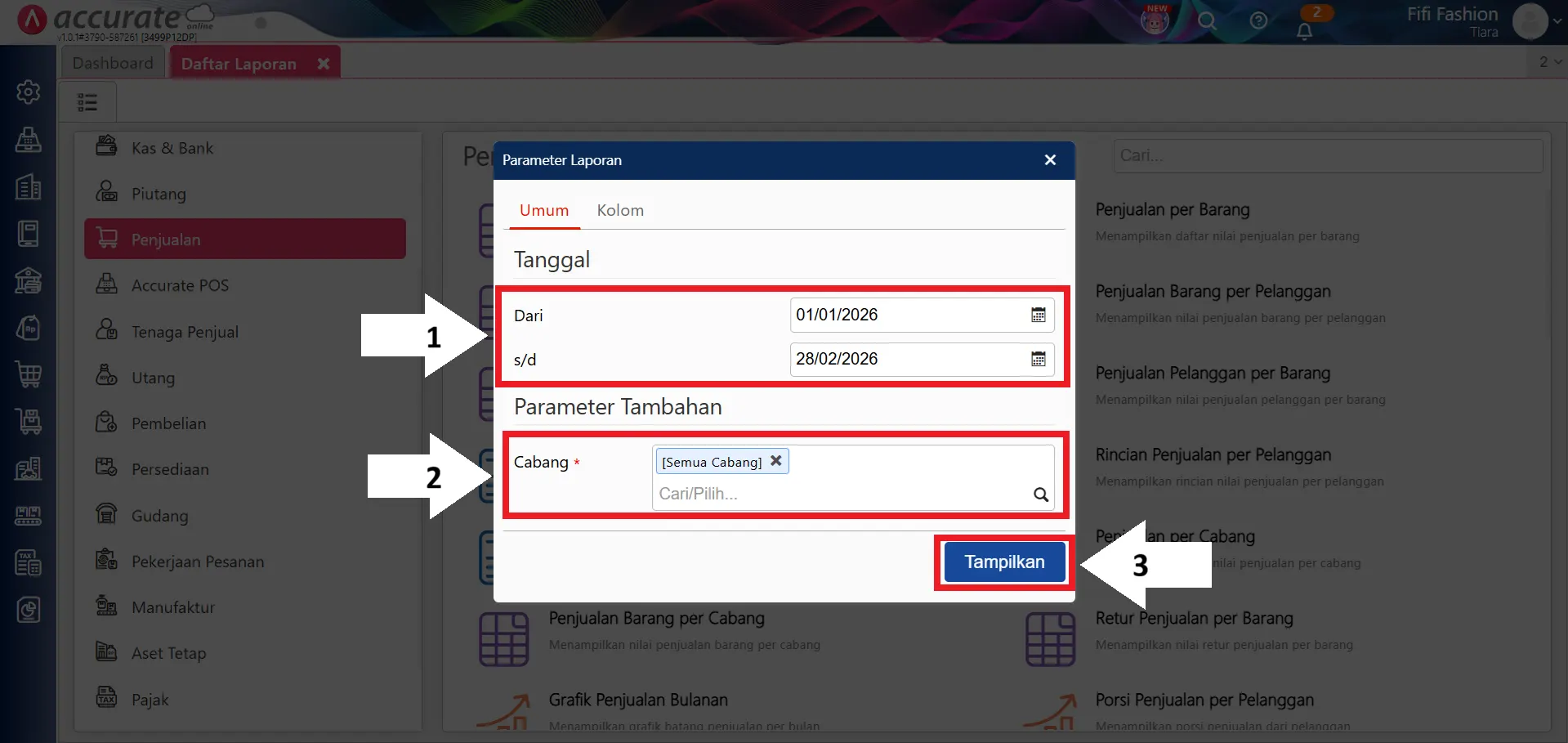The image size is (1568, 743).
Task: Open the office building icon in left sidebar
Action: click(x=29, y=186)
